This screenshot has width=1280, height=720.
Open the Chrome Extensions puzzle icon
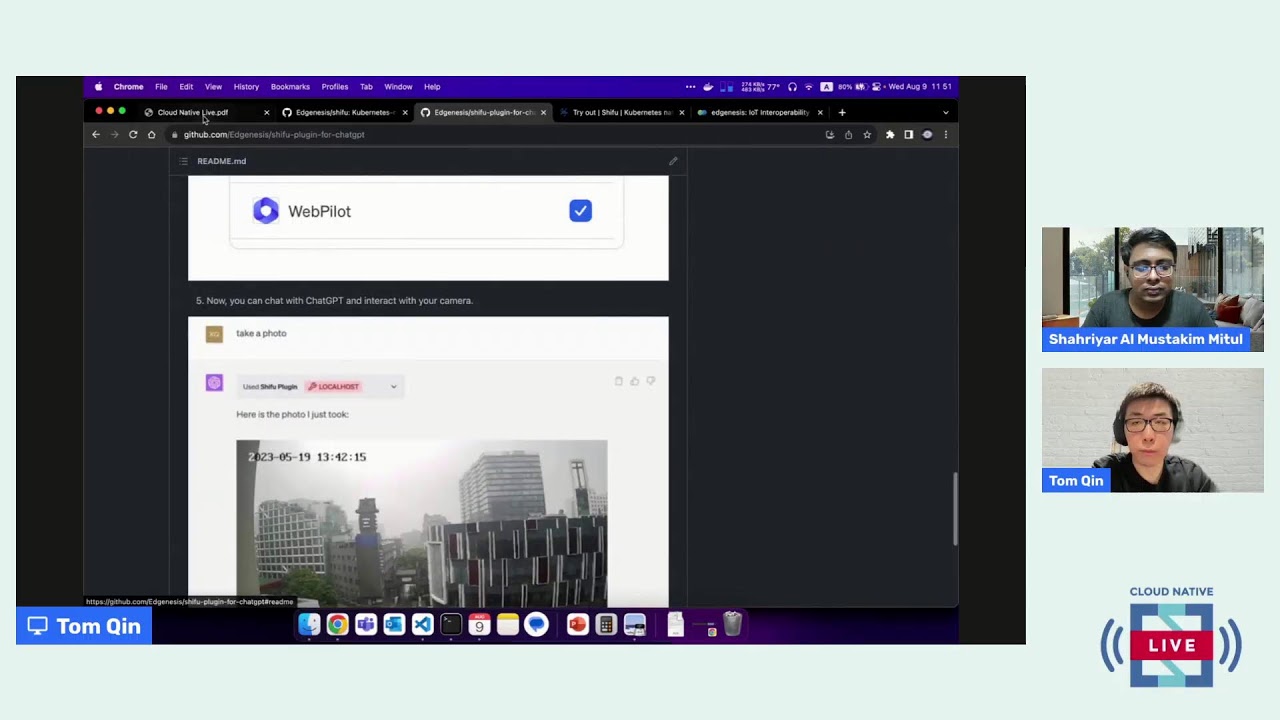tap(890, 134)
